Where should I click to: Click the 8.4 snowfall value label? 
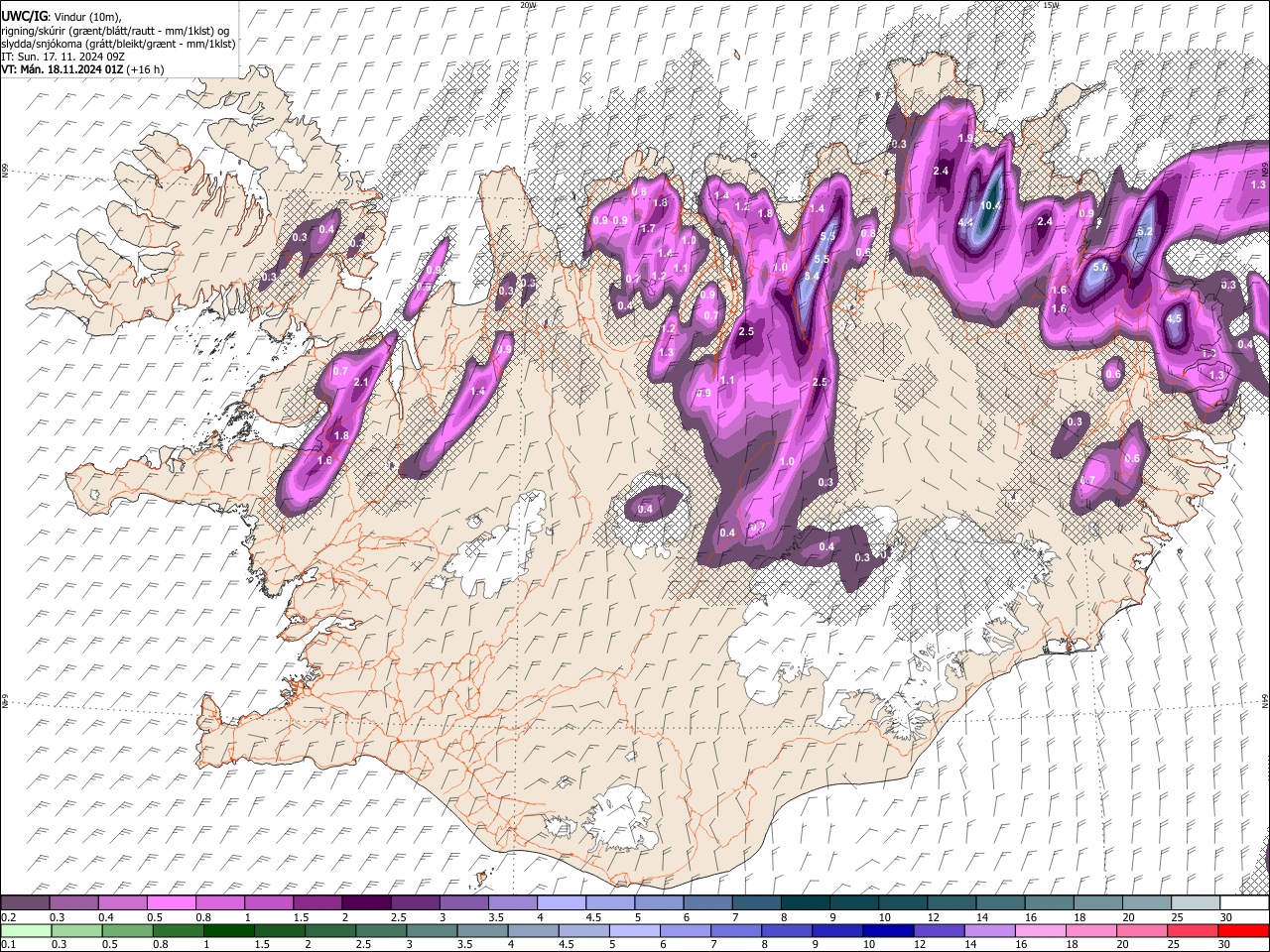click(812, 276)
